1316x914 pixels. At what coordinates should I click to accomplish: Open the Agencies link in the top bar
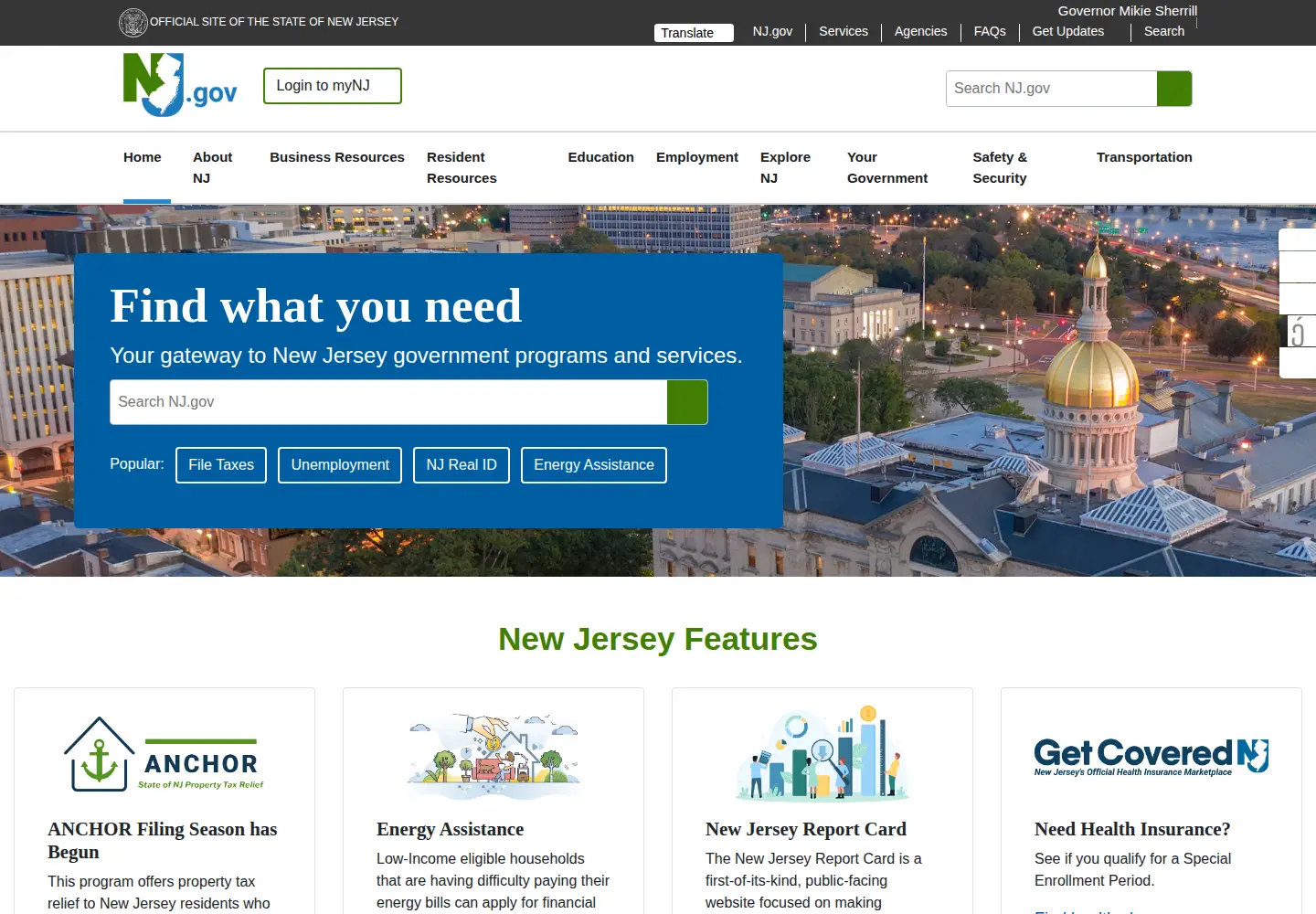[x=920, y=31]
